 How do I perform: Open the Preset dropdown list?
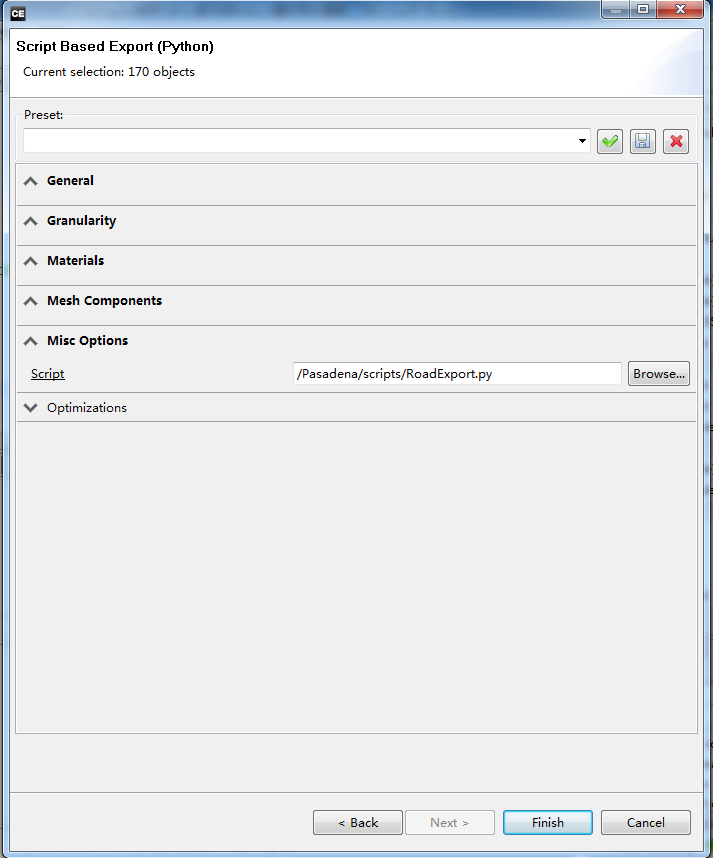(582, 141)
